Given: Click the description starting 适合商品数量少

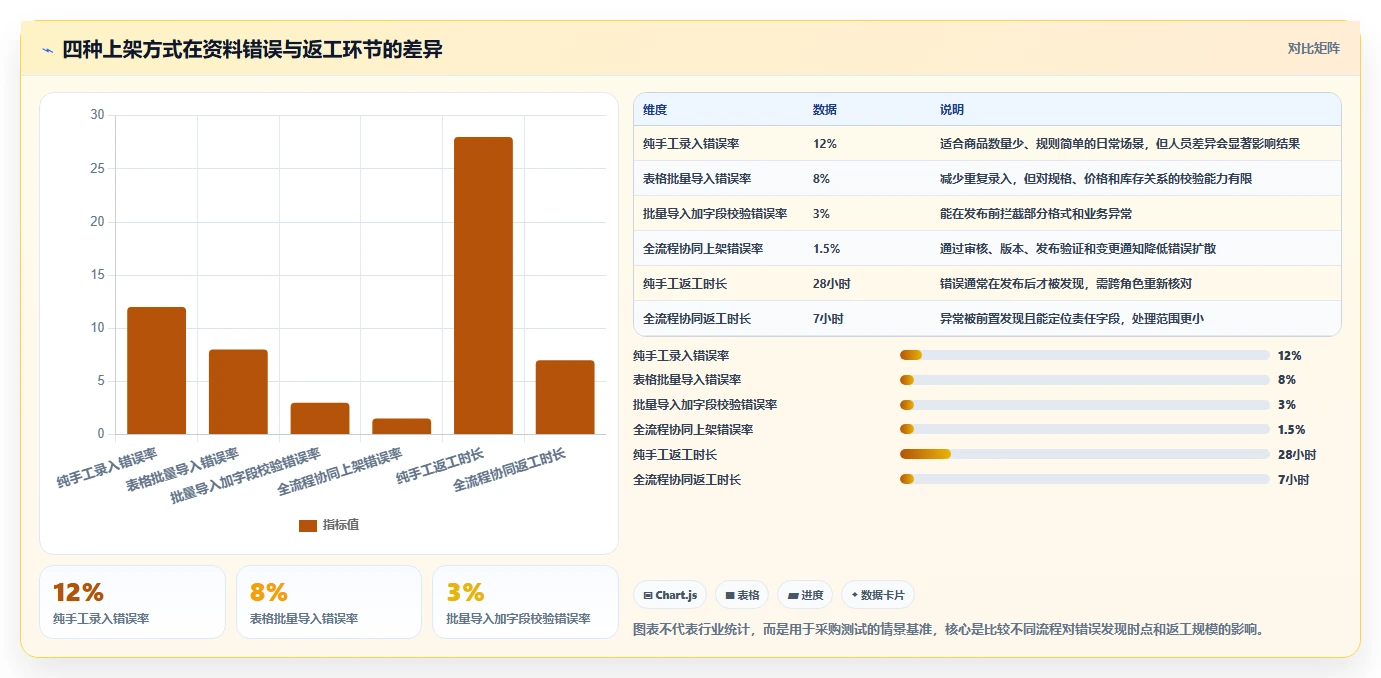Looking at the screenshot, I should (x=1120, y=144).
